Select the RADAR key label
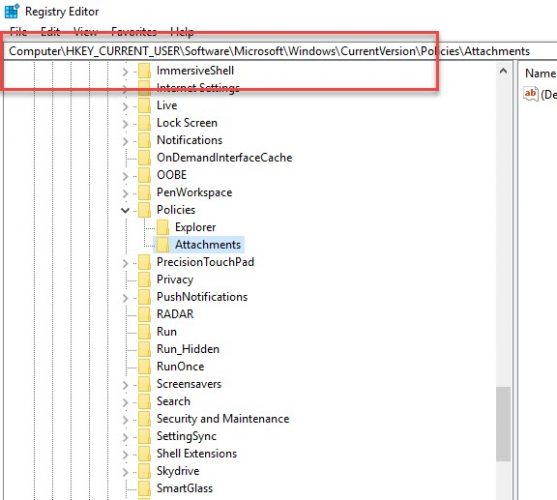Viewport: 557px width, 500px height. coord(175,314)
